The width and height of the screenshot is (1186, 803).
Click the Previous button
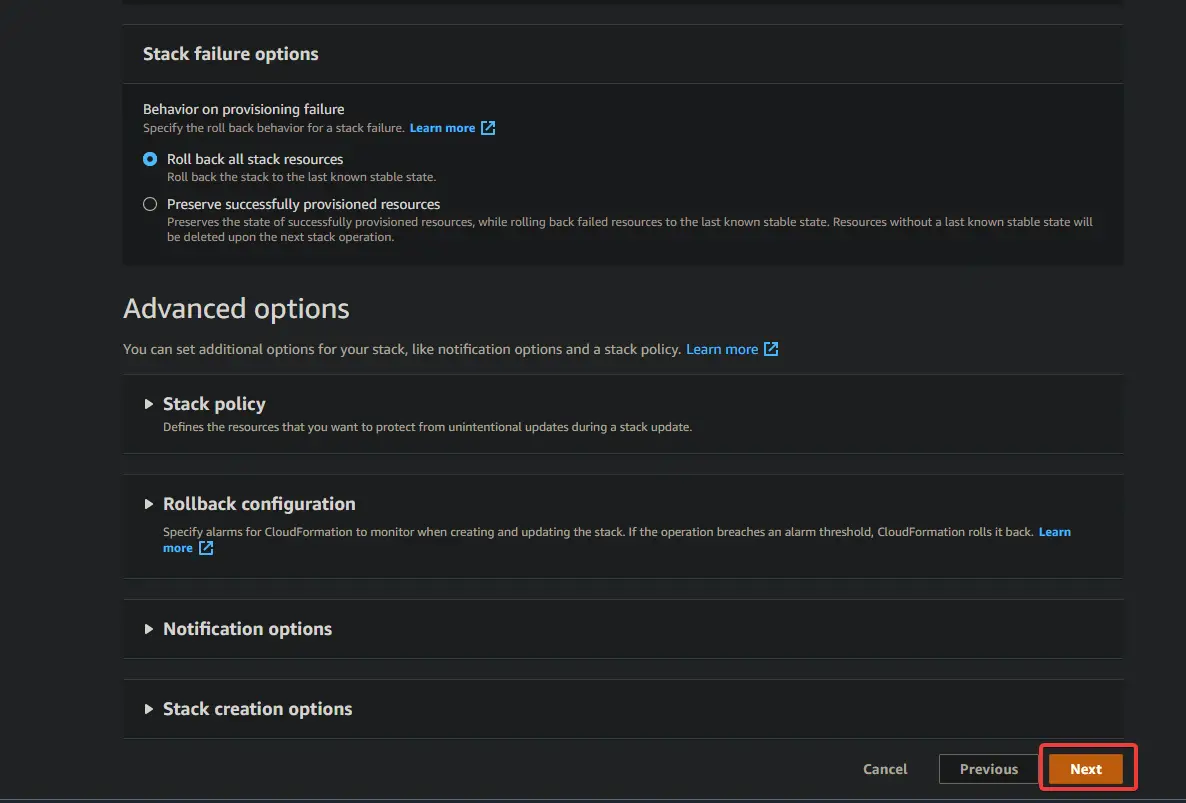pyautogui.click(x=988, y=768)
